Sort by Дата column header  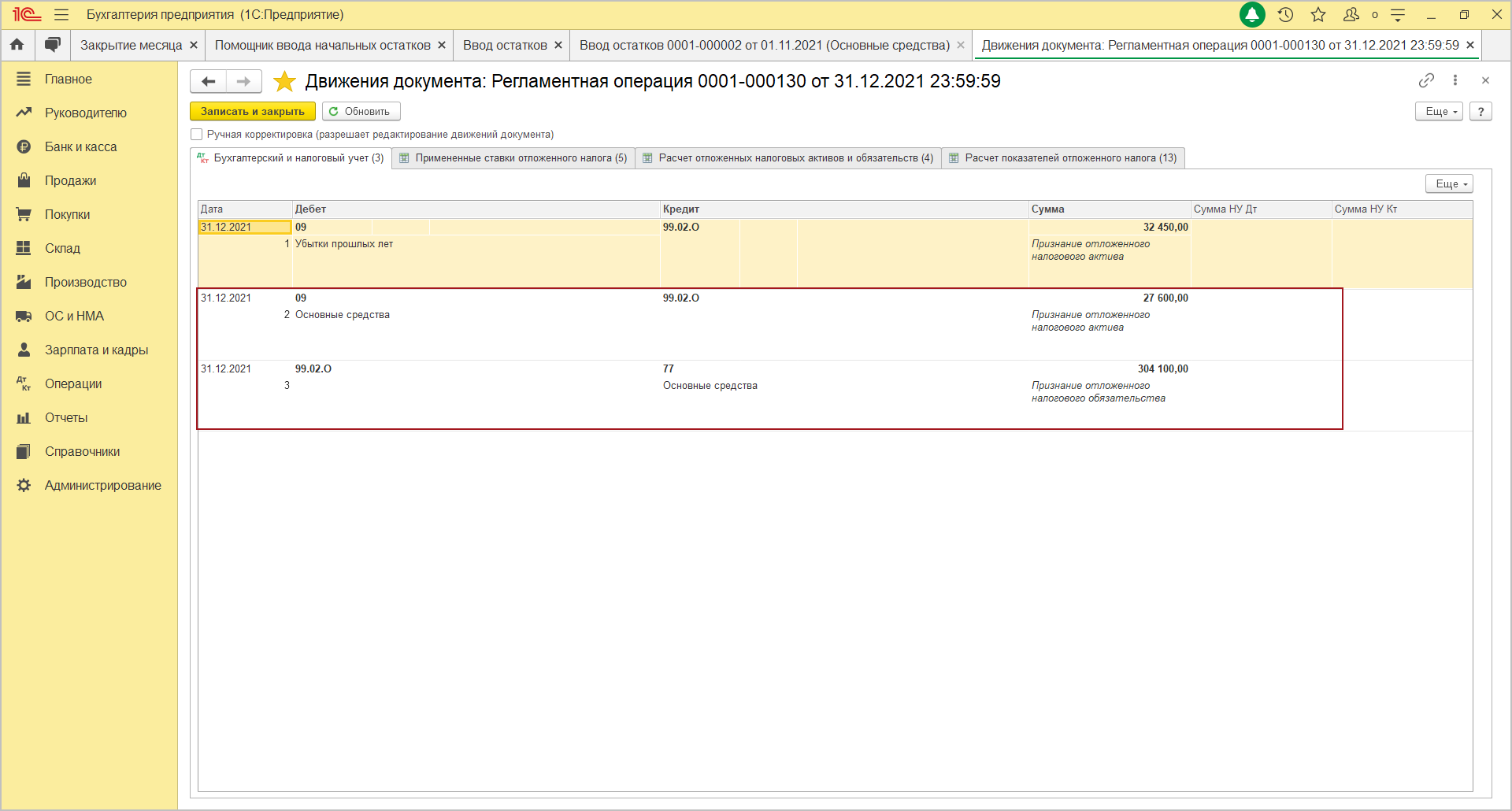[x=245, y=209]
